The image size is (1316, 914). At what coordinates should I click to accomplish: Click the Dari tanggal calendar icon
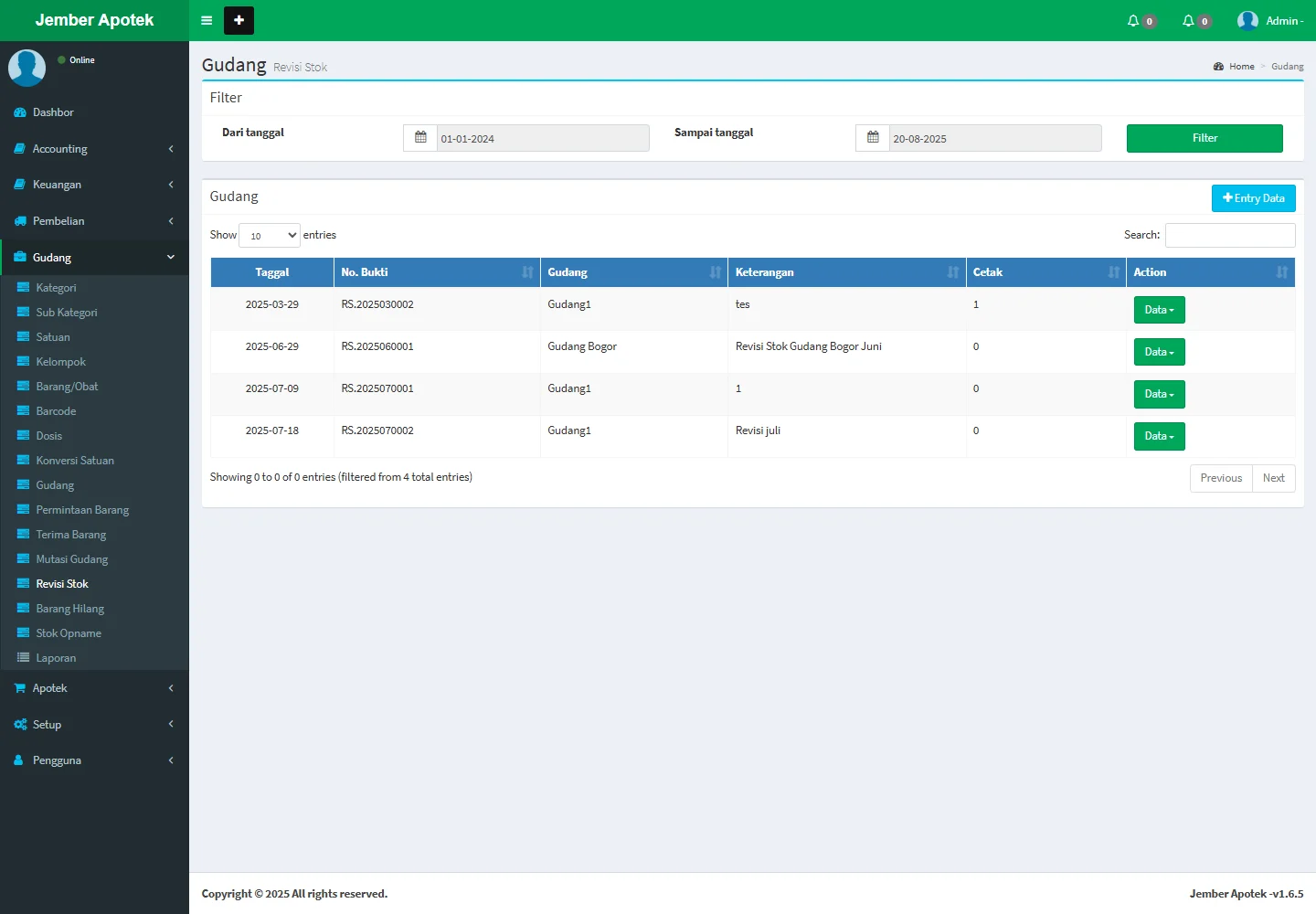click(420, 138)
